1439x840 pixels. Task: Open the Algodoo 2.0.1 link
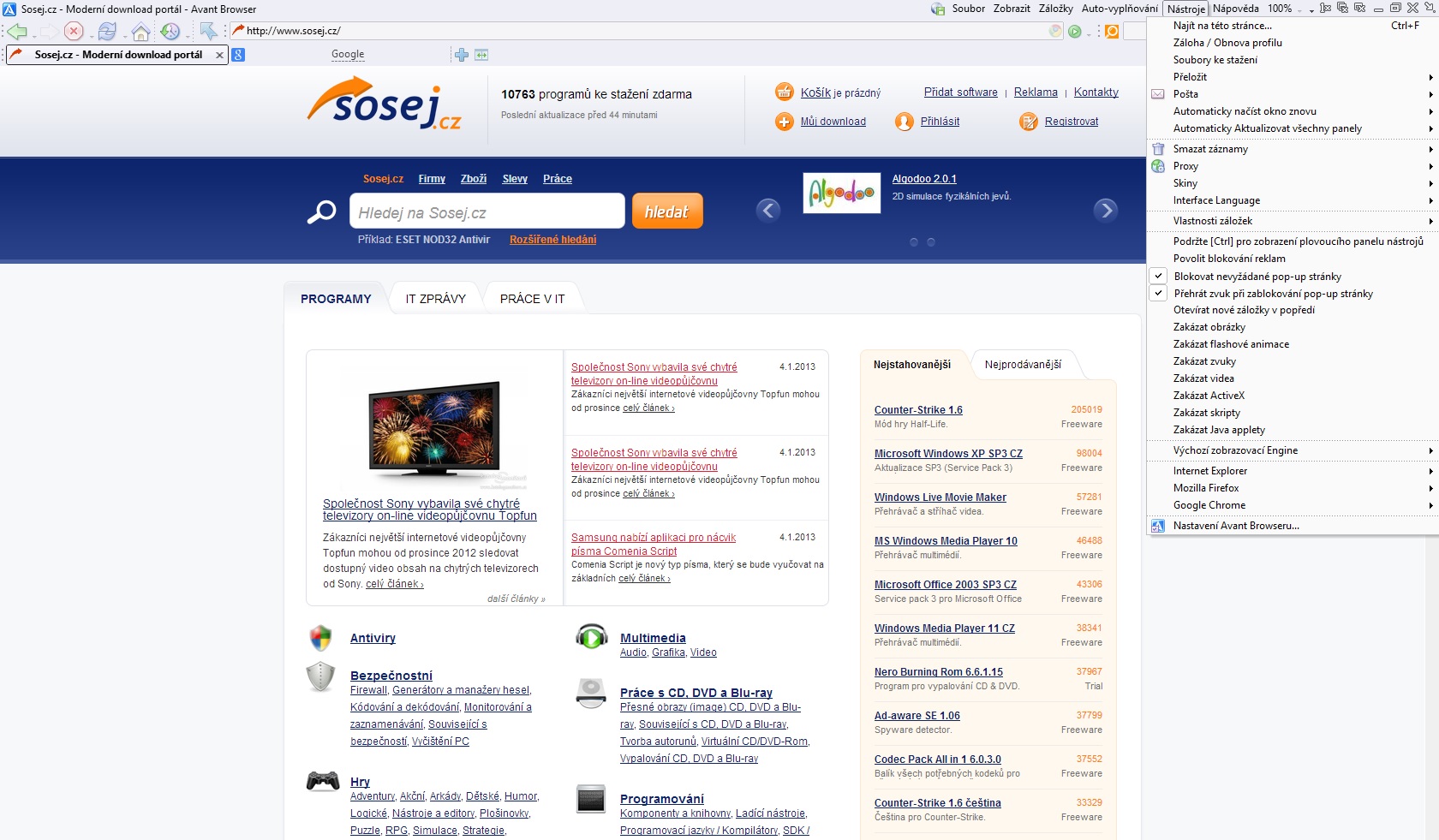pyautogui.click(x=924, y=179)
